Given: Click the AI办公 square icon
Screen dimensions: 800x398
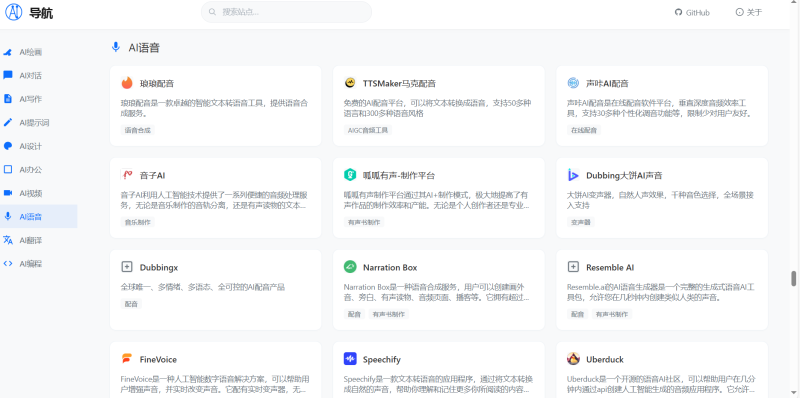Looking at the screenshot, I should 8,169.
